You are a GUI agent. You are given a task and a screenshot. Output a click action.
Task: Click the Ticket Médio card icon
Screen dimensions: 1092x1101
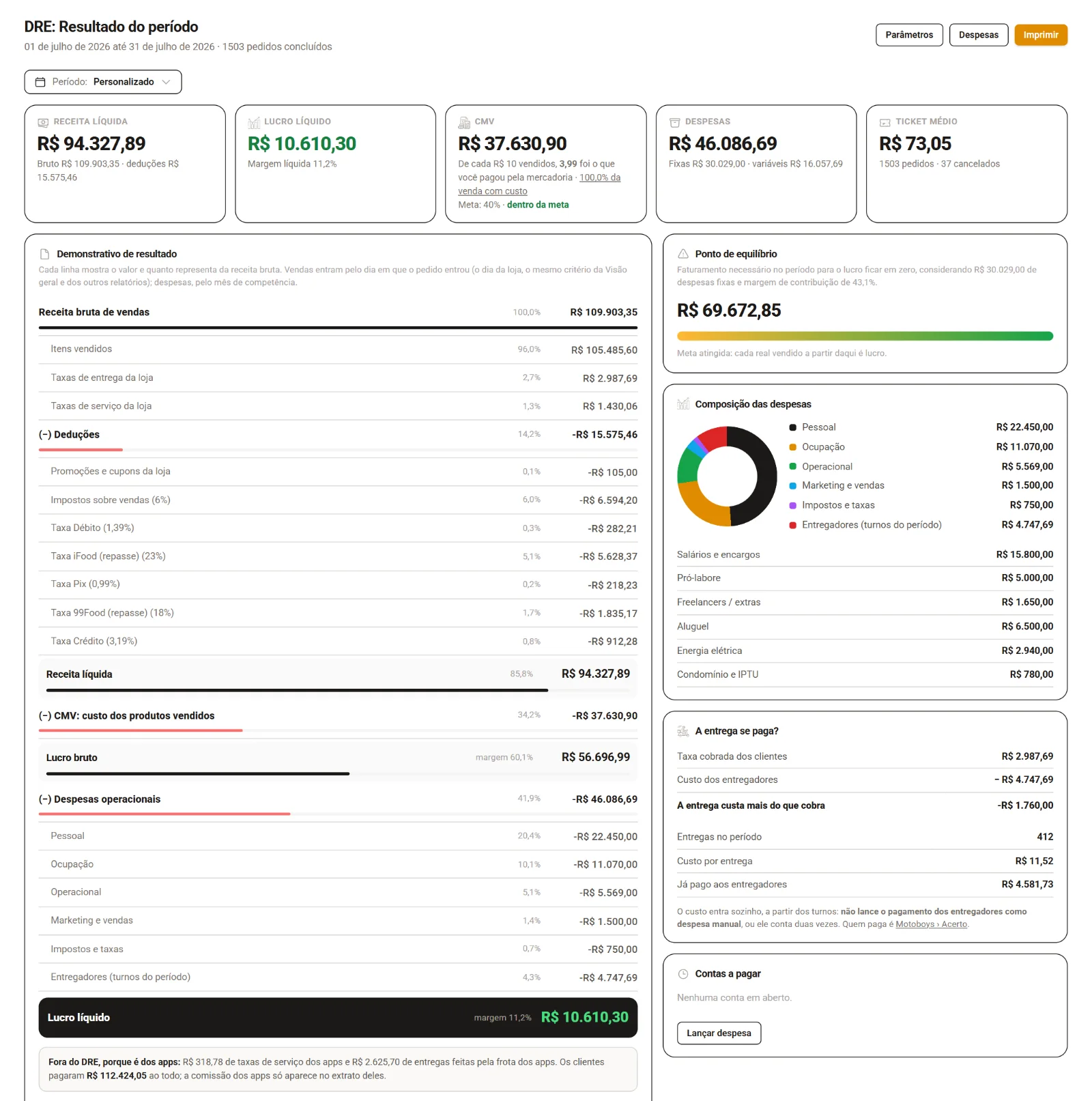[x=885, y=122]
